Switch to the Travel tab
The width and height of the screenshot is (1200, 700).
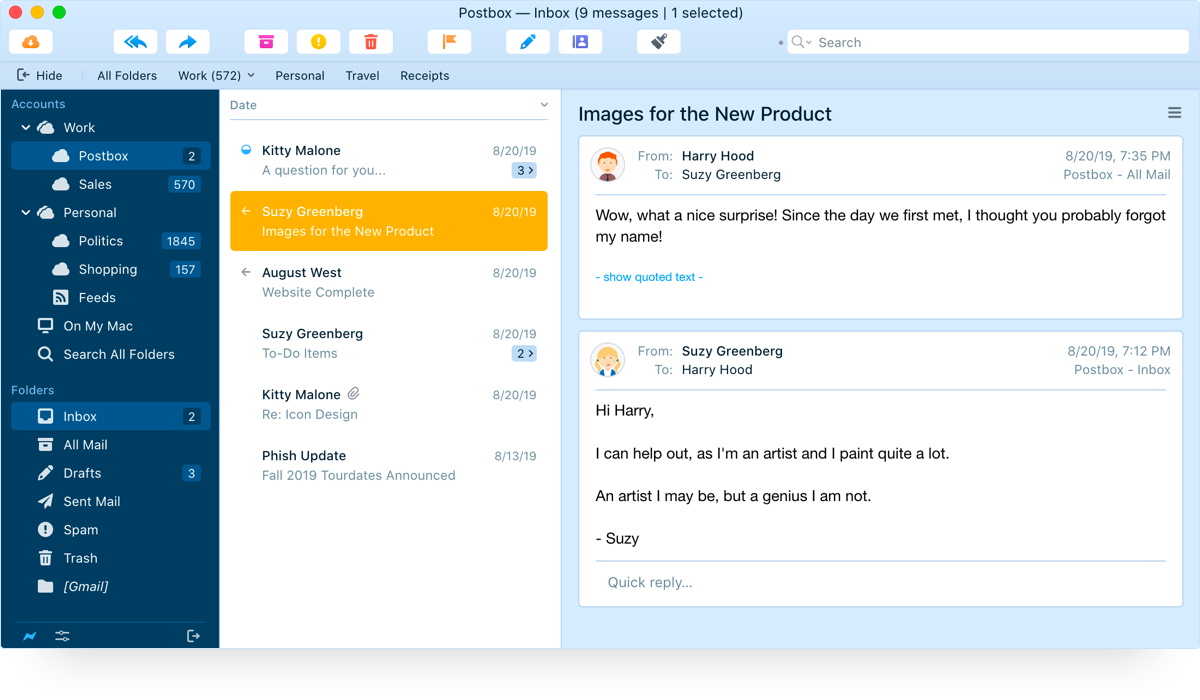click(x=362, y=75)
